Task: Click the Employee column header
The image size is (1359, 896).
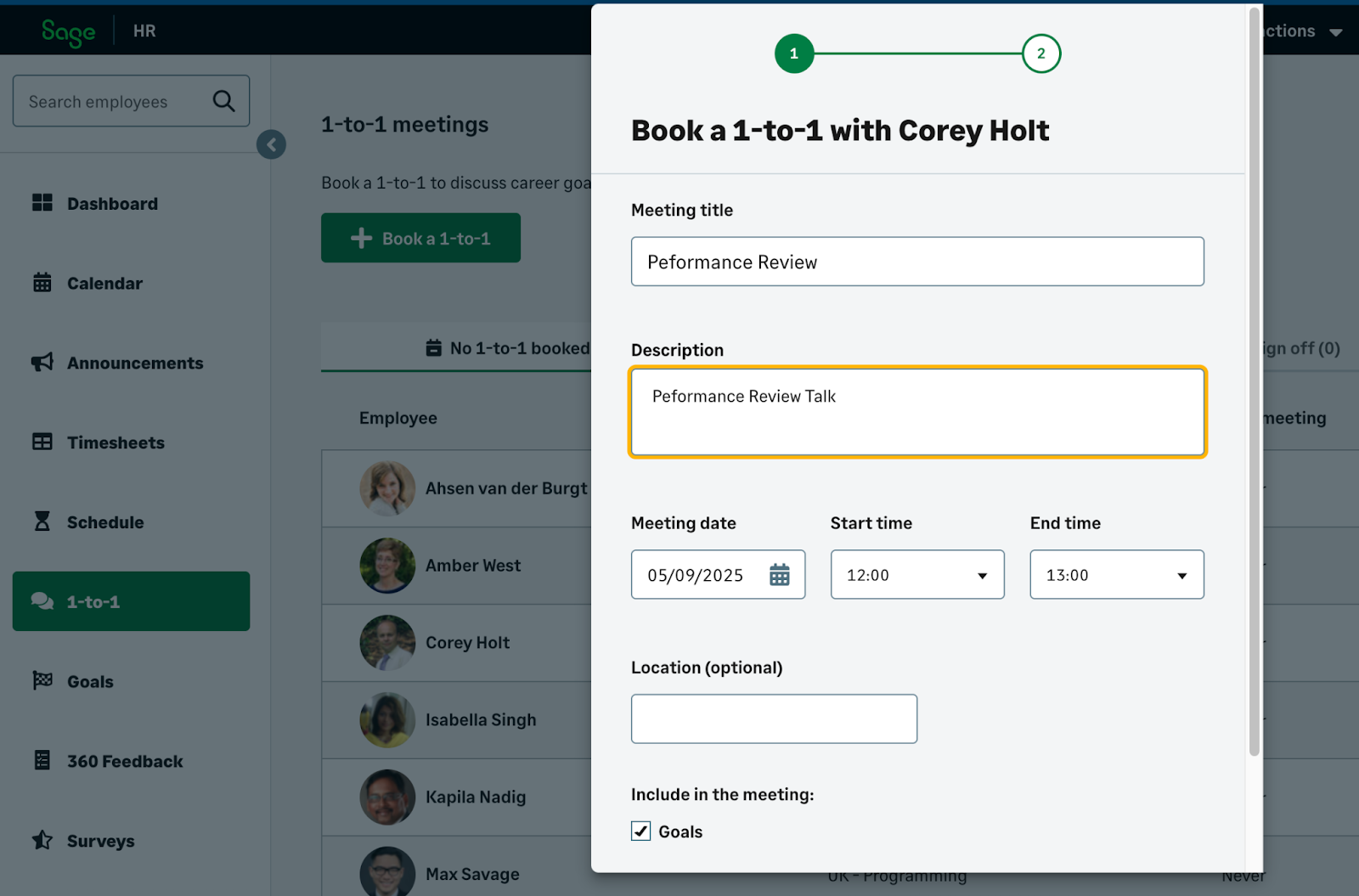Action: (398, 418)
